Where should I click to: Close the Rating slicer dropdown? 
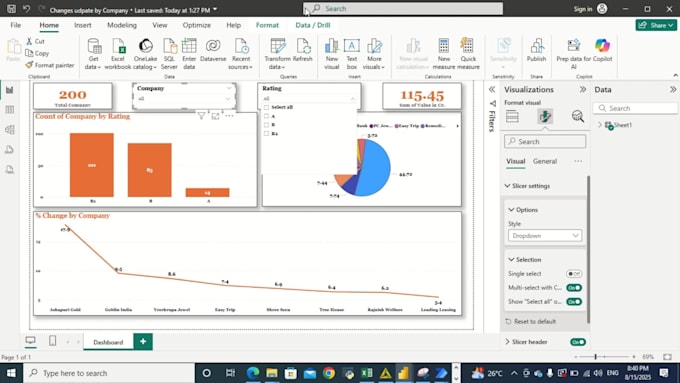[353, 99]
